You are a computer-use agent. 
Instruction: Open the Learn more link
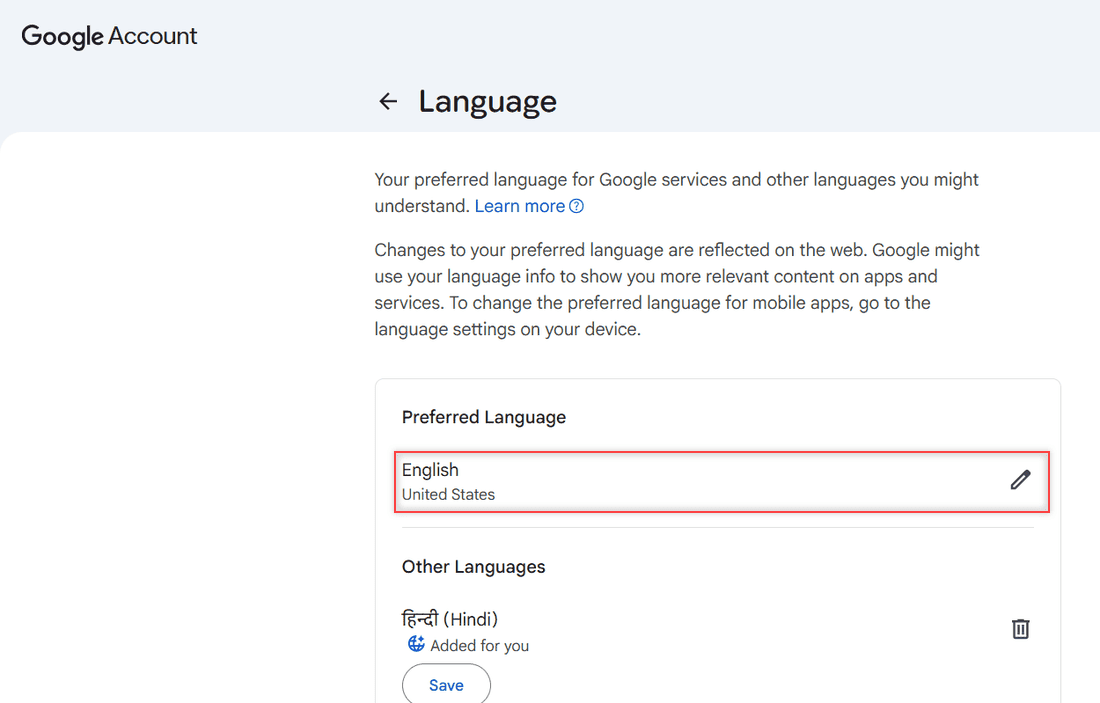tap(520, 206)
